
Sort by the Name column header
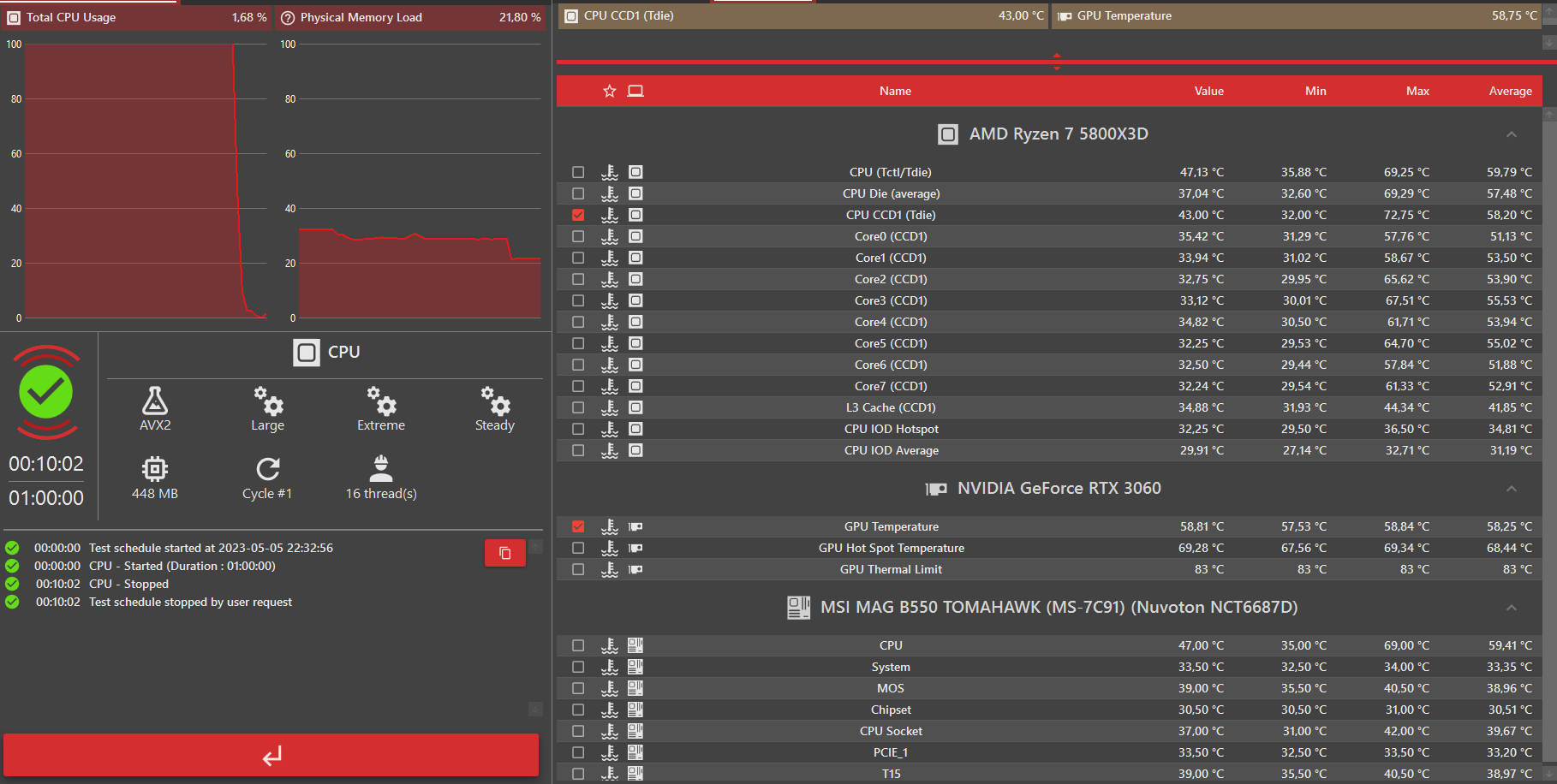pyautogui.click(x=895, y=91)
